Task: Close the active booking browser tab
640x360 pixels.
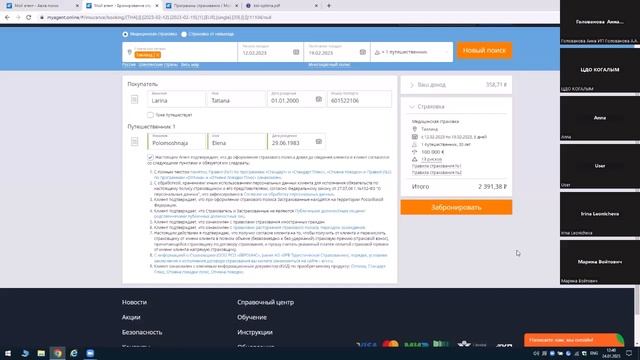Action: coord(157,6)
